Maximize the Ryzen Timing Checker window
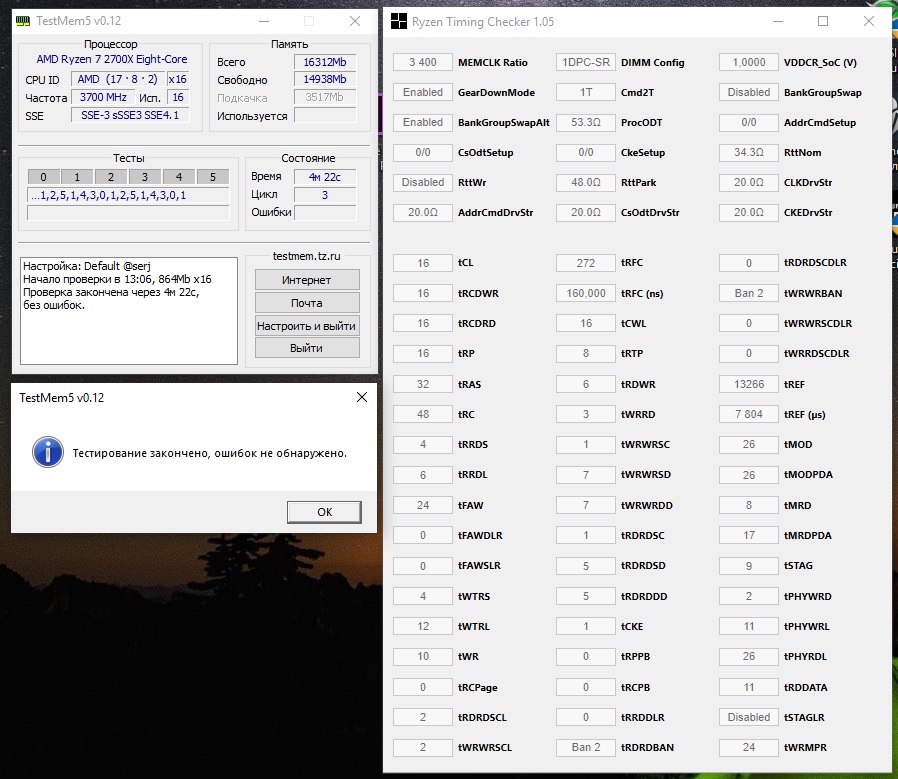 click(823, 21)
